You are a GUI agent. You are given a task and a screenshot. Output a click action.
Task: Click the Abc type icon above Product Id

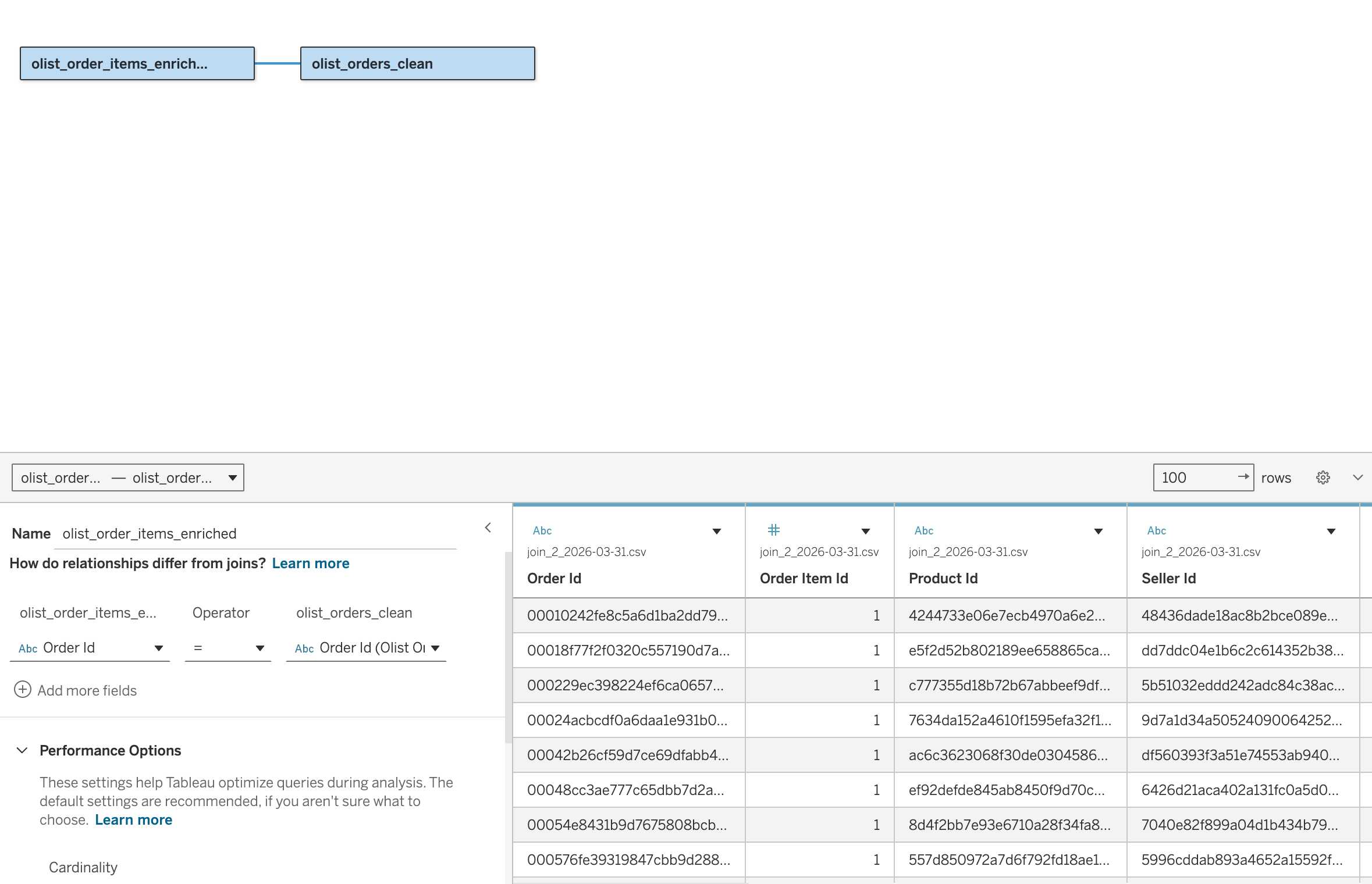coord(923,530)
